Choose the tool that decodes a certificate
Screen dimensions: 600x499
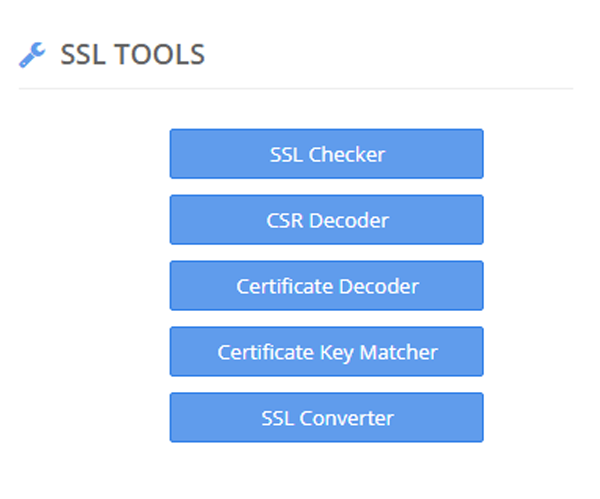(x=326, y=285)
